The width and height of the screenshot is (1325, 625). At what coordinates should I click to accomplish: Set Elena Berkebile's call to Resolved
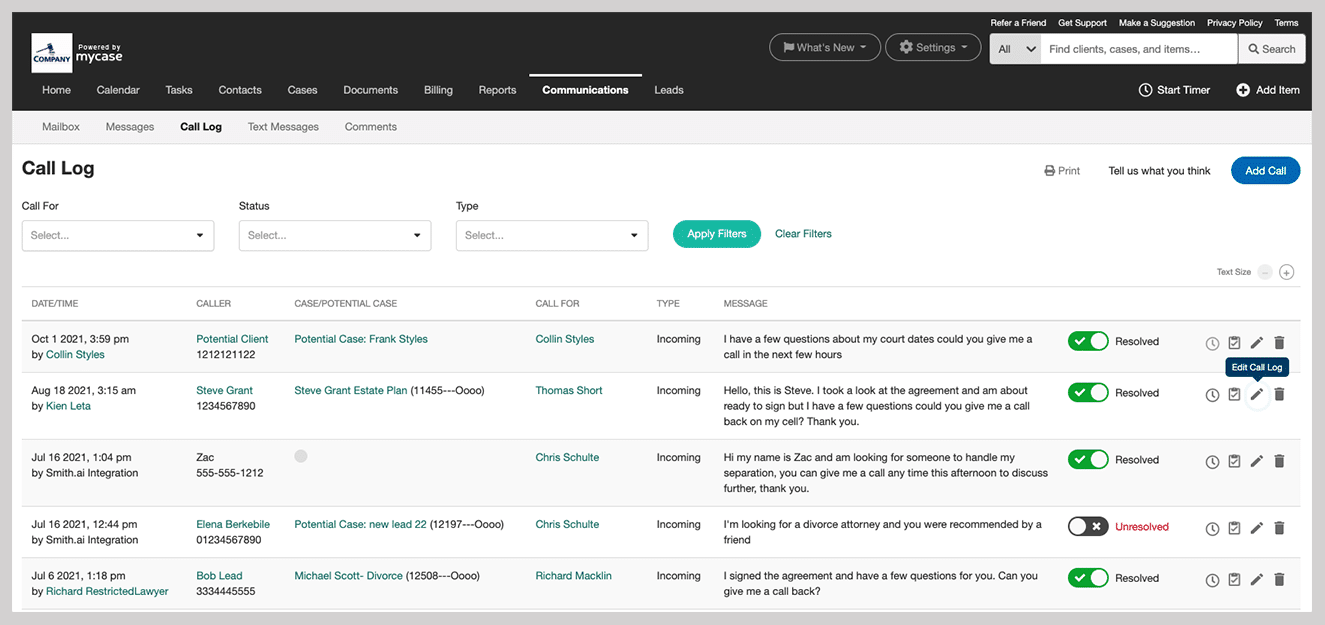1088,526
